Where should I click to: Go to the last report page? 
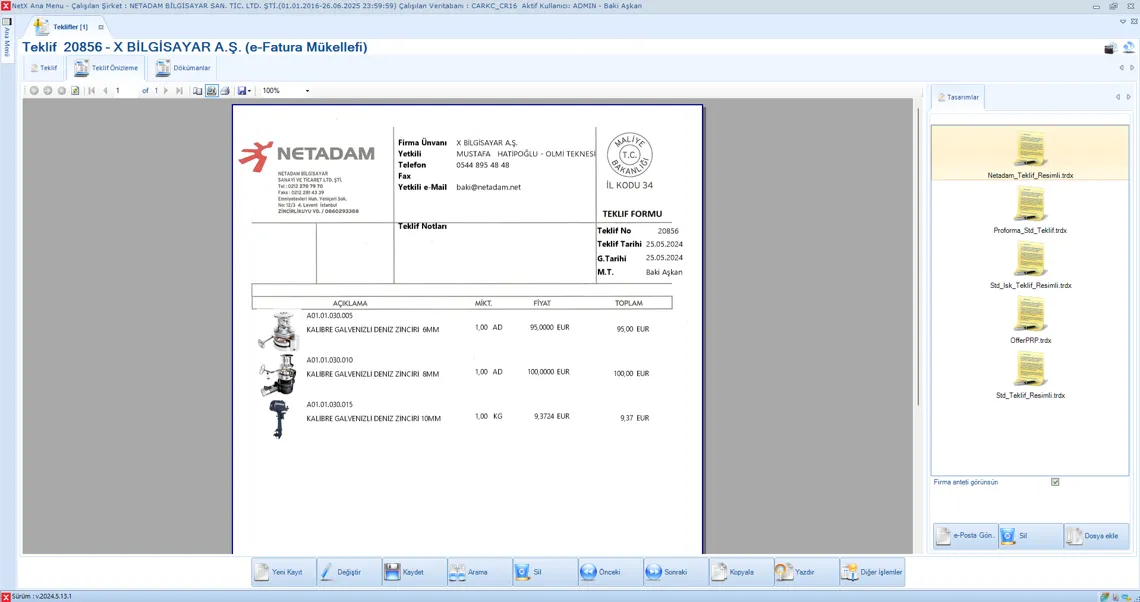tap(179, 91)
